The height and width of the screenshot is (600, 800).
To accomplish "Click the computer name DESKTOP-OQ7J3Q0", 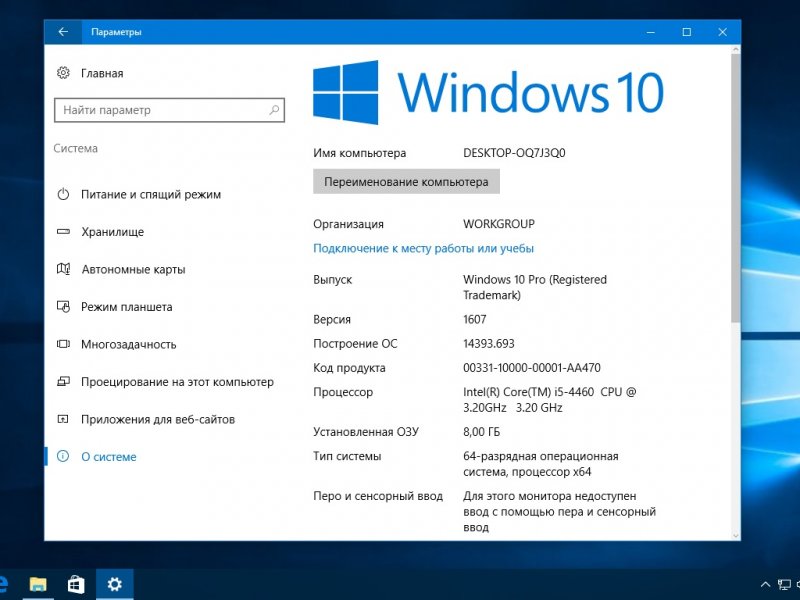I will [x=514, y=153].
